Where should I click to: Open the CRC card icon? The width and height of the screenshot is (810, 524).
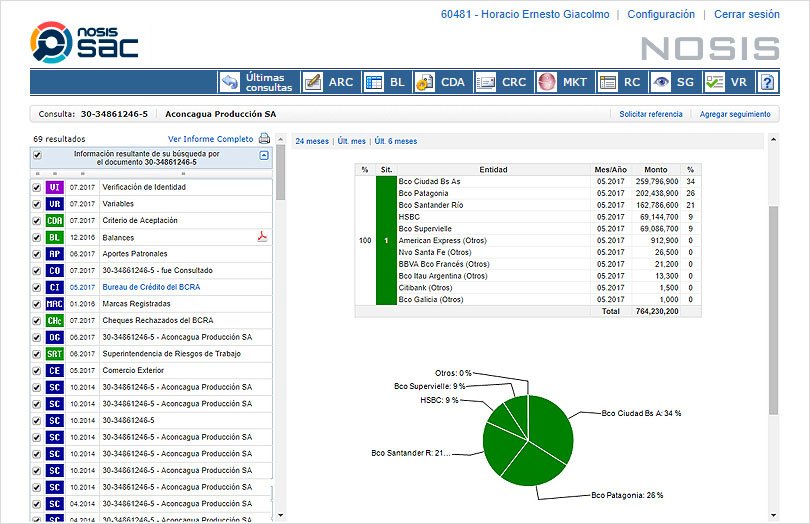tap(486, 82)
